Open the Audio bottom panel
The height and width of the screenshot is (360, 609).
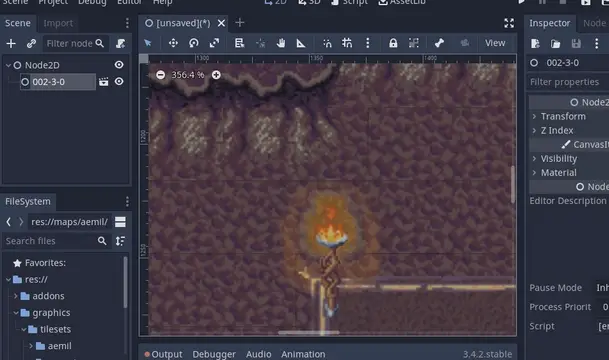pyautogui.click(x=258, y=354)
